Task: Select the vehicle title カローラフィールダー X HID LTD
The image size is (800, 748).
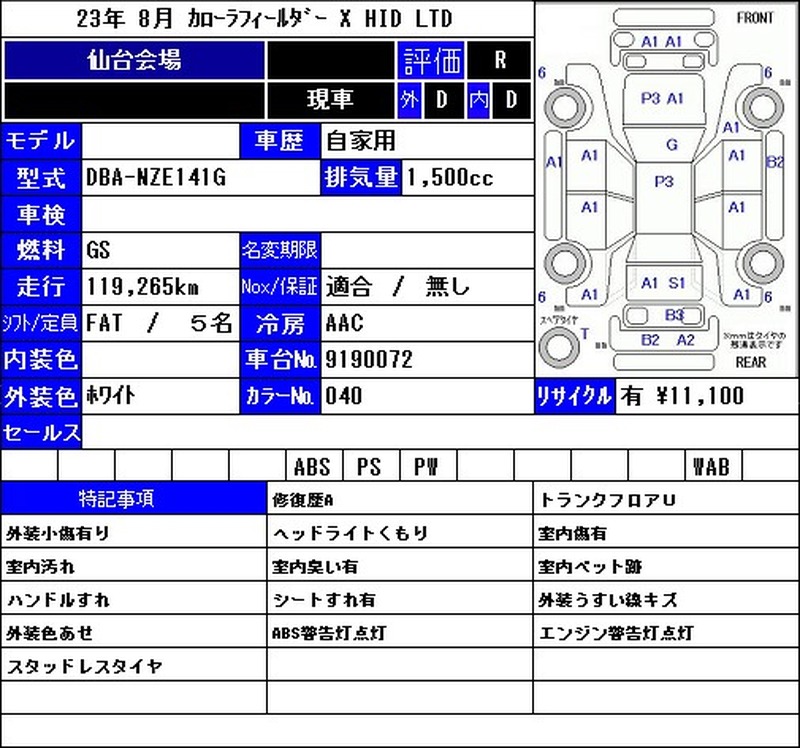Action: coord(320,19)
